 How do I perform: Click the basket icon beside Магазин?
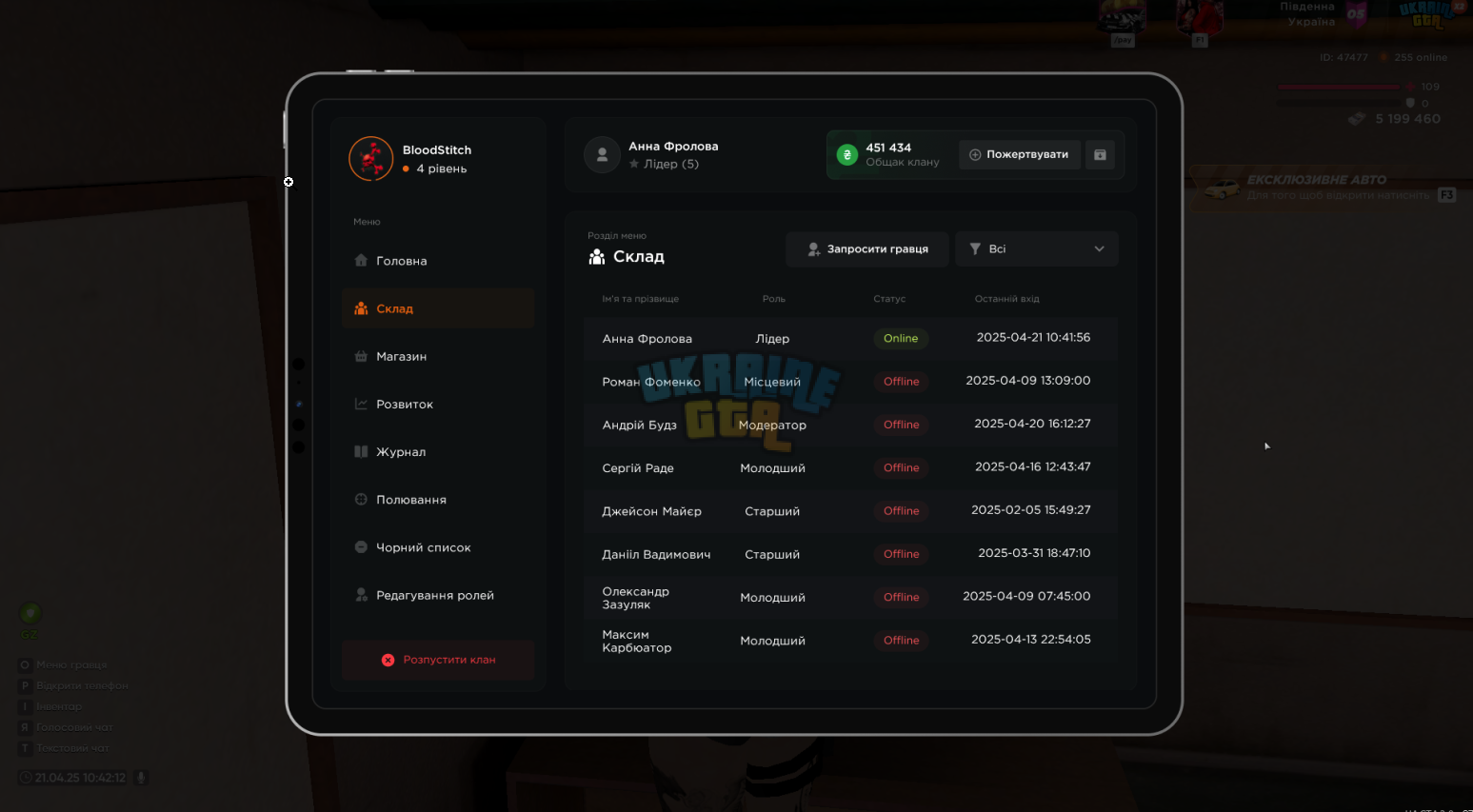click(361, 356)
